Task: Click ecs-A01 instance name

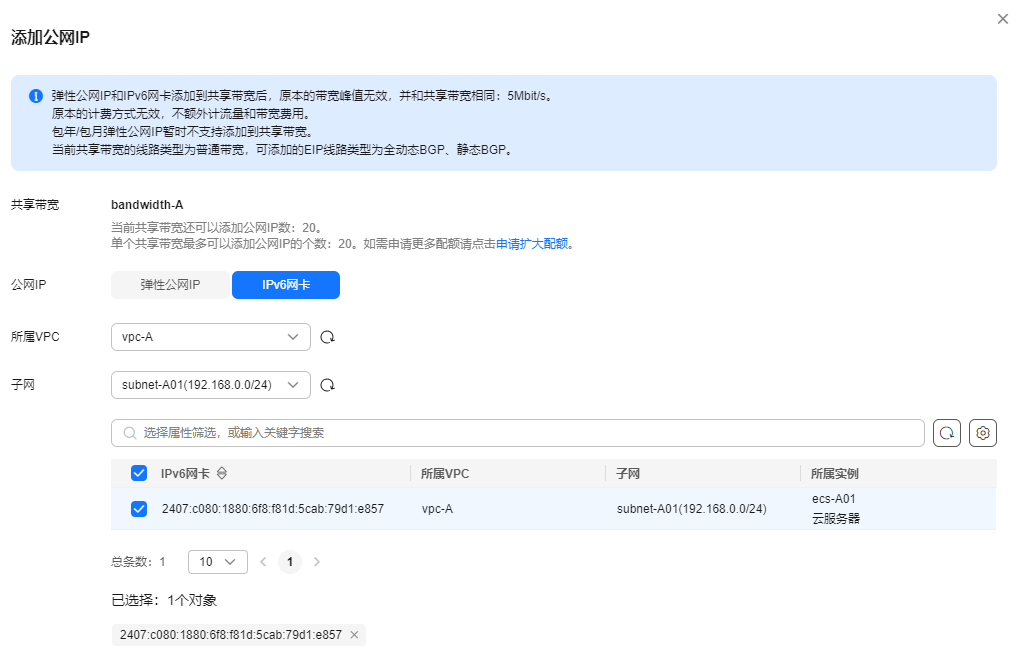Action: [x=833, y=499]
